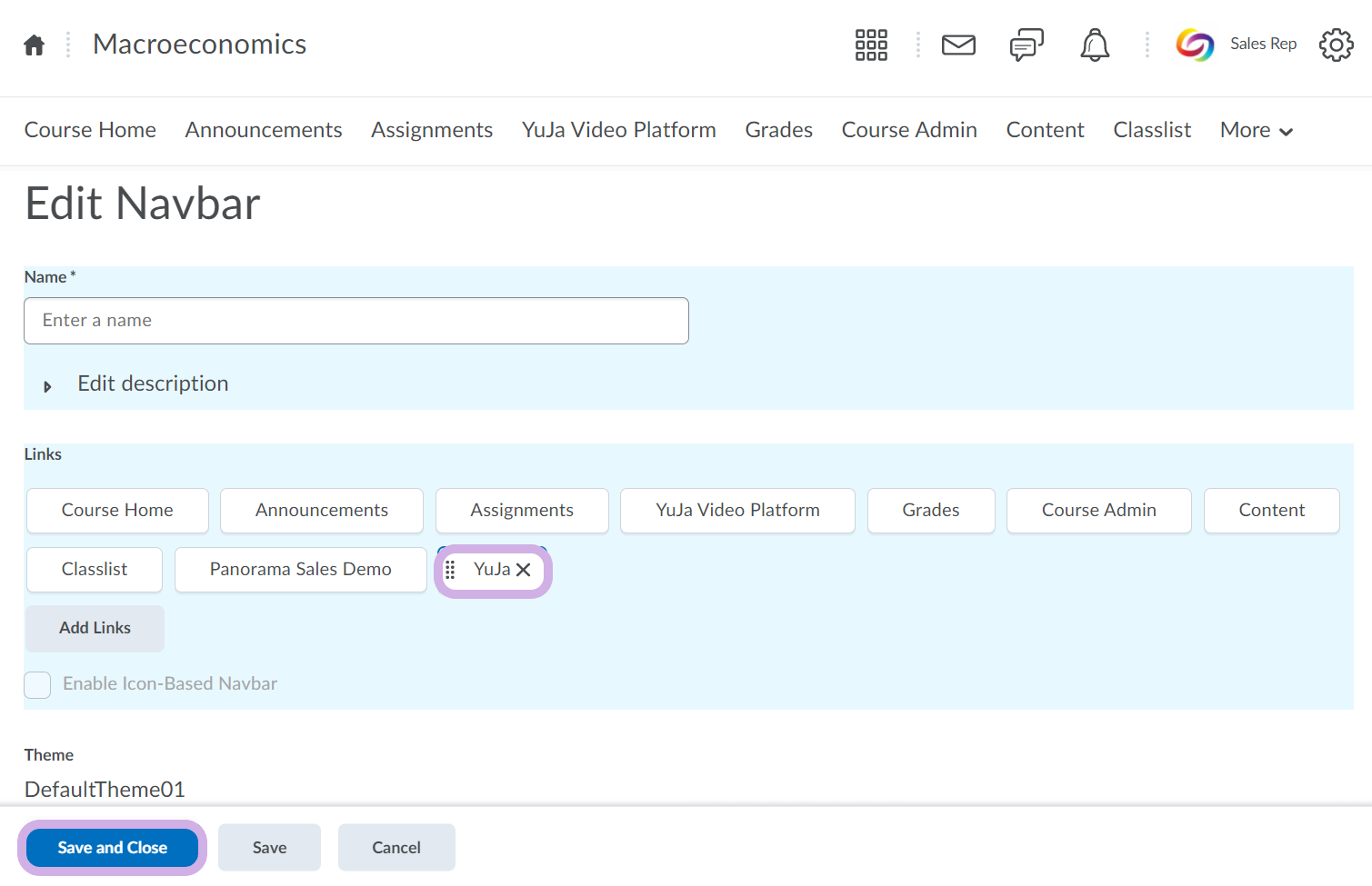This screenshot has width=1372, height=886.
Task: Click the Cancel button
Action: point(396,848)
